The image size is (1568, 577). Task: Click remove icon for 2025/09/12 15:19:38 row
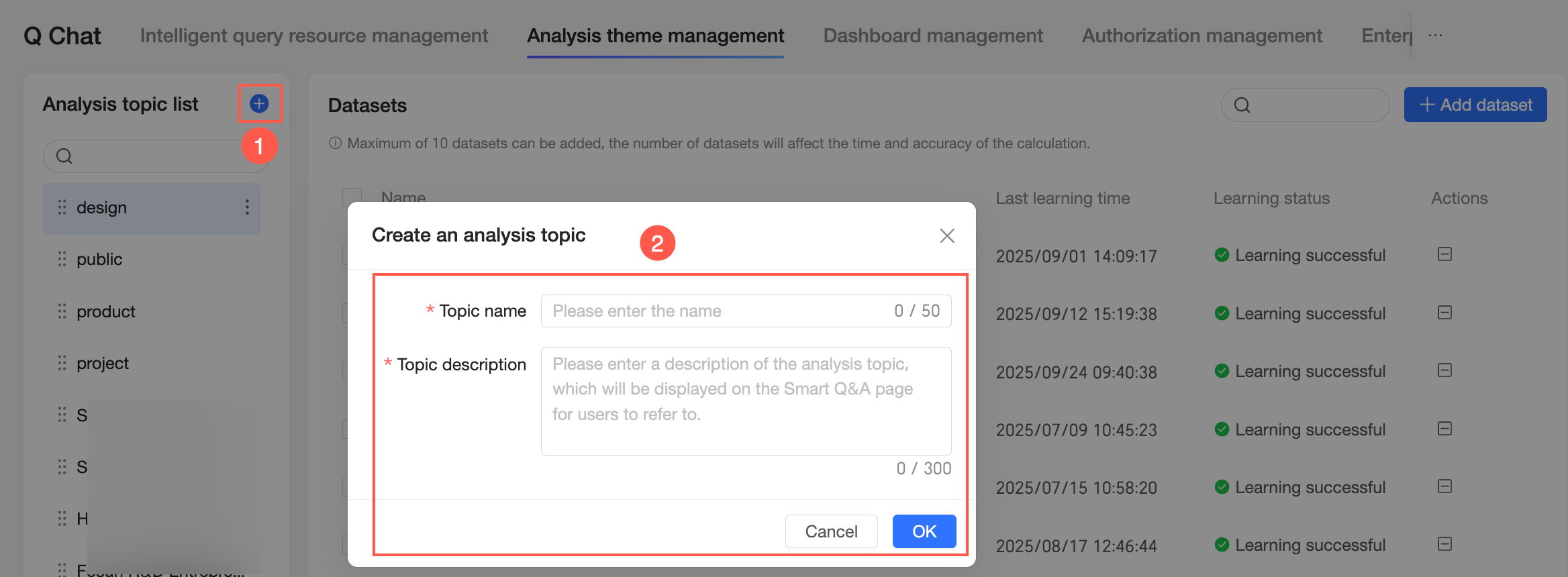pos(1445,313)
